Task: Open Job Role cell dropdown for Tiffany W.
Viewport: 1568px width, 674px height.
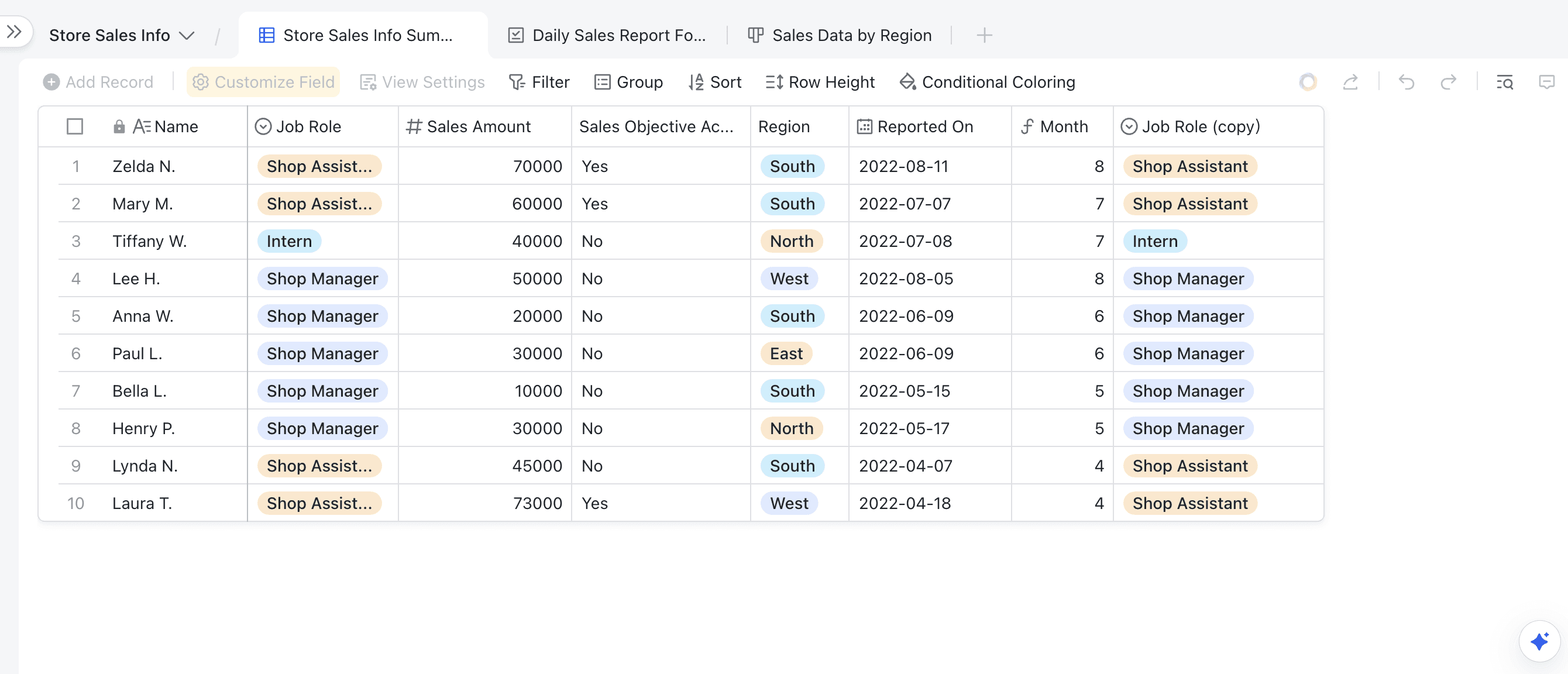Action: coord(289,241)
